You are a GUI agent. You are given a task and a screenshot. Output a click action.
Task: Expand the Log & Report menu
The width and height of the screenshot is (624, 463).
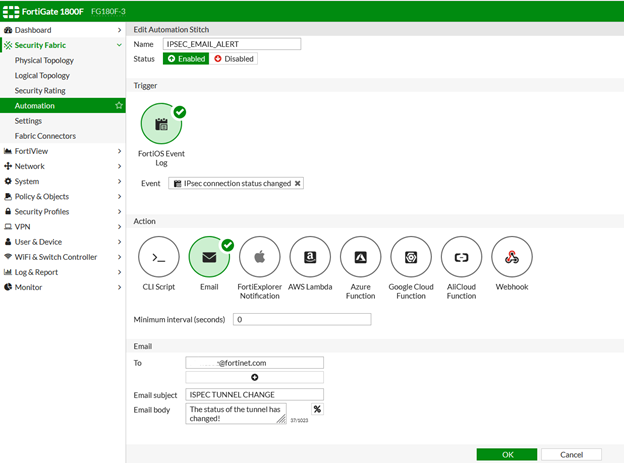tap(63, 272)
